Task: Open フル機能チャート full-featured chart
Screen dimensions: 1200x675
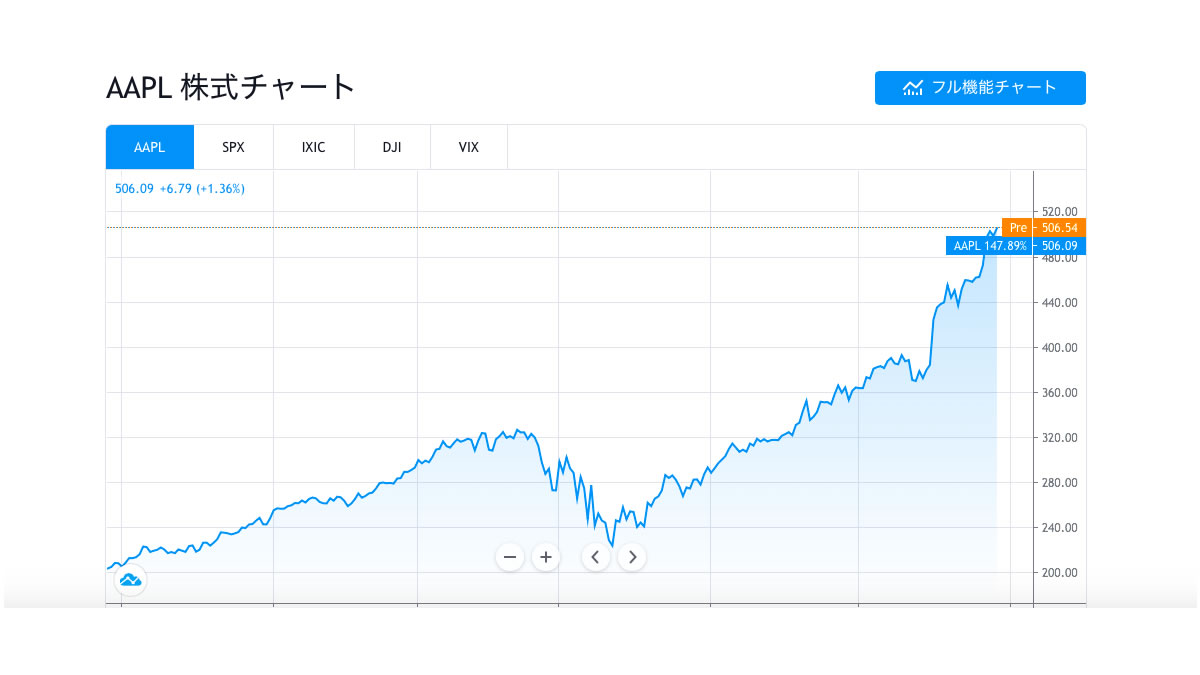Action: pyautogui.click(x=980, y=88)
